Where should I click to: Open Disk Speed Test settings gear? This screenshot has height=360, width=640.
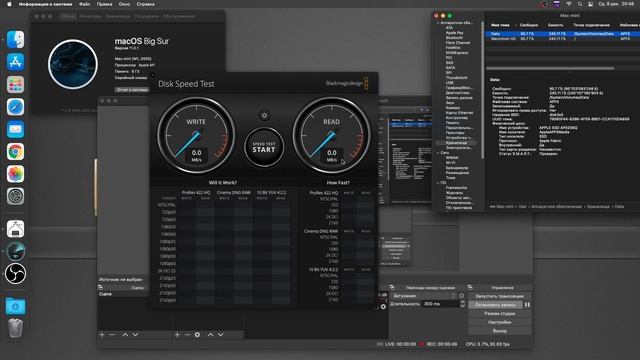tap(264, 116)
